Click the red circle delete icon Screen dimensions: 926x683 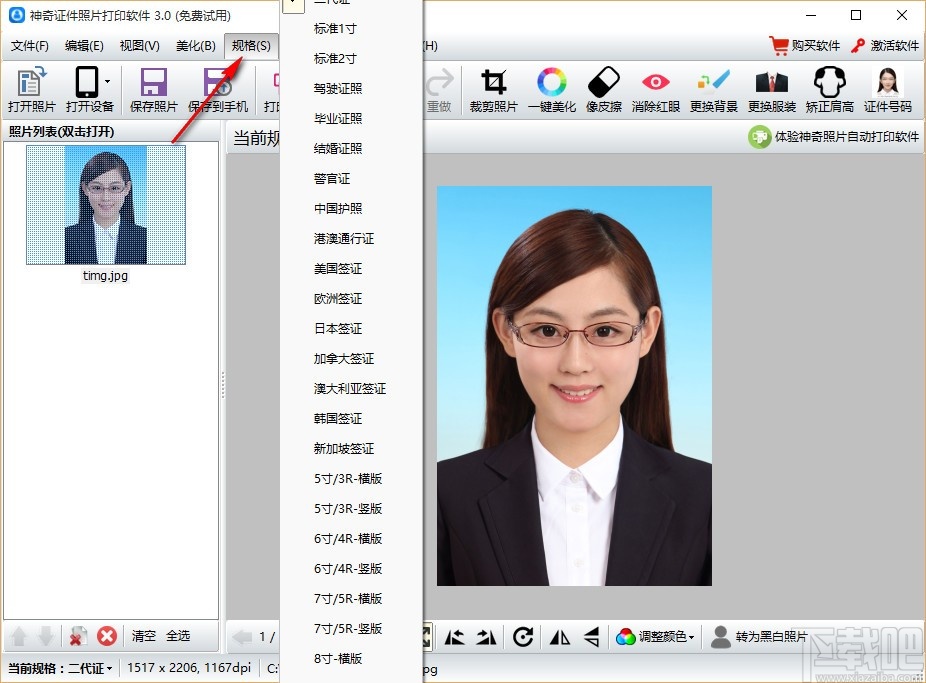coord(107,636)
